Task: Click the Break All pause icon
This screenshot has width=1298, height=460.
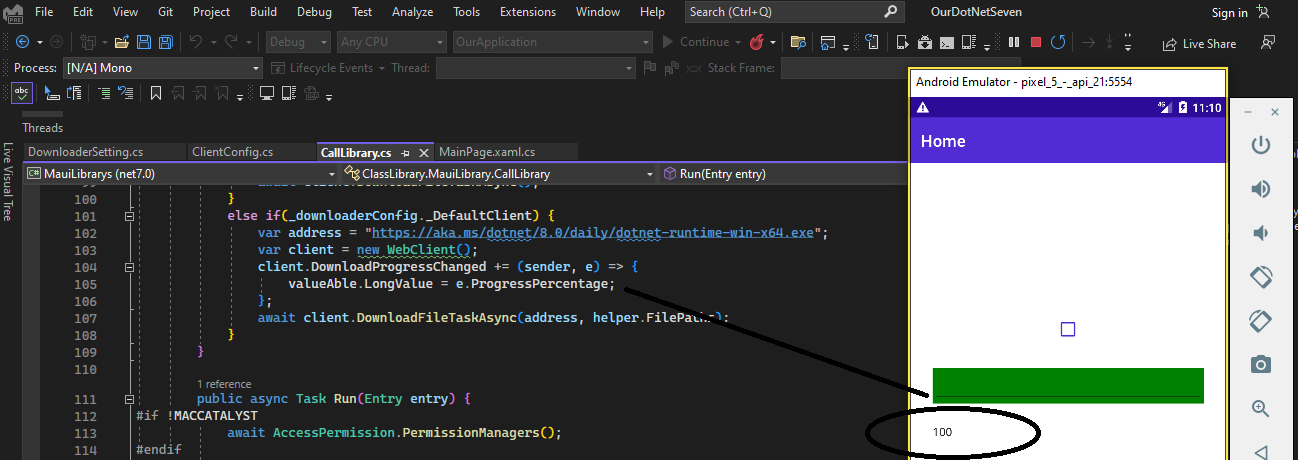Action: (x=1014, y=43)
